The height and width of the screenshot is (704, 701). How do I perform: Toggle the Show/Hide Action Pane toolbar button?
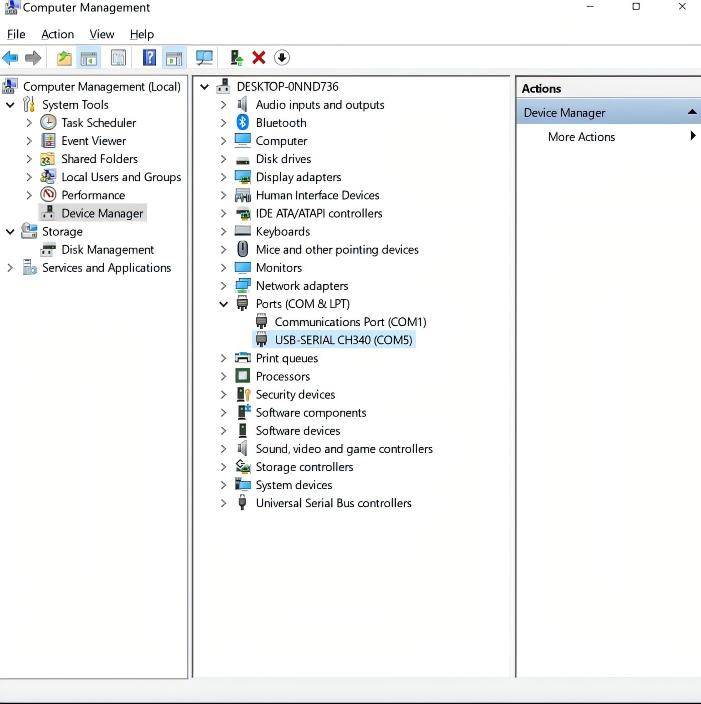tap(174, 58)
